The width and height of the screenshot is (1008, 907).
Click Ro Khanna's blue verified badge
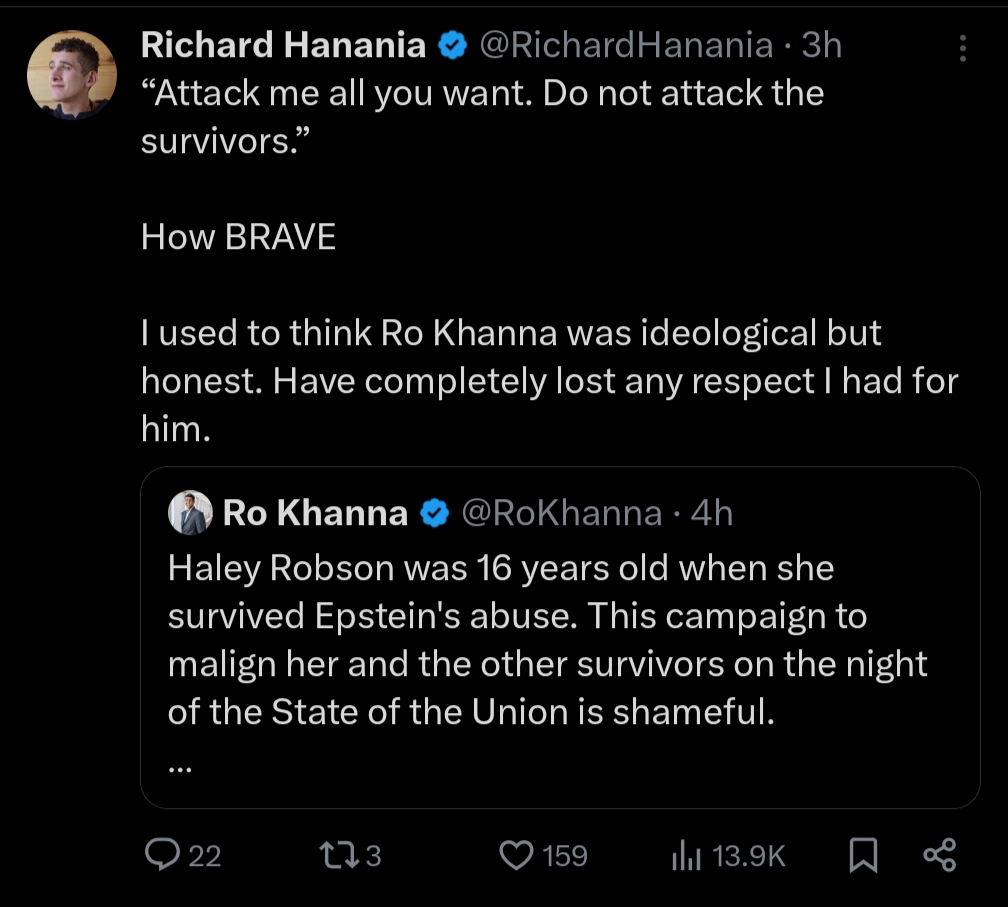(x=433, y=514)
